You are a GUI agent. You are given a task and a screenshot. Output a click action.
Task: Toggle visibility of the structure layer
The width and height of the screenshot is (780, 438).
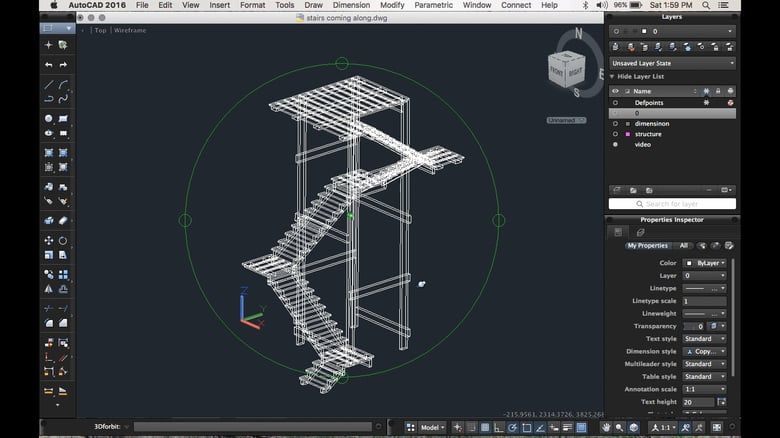pos(615,134)
